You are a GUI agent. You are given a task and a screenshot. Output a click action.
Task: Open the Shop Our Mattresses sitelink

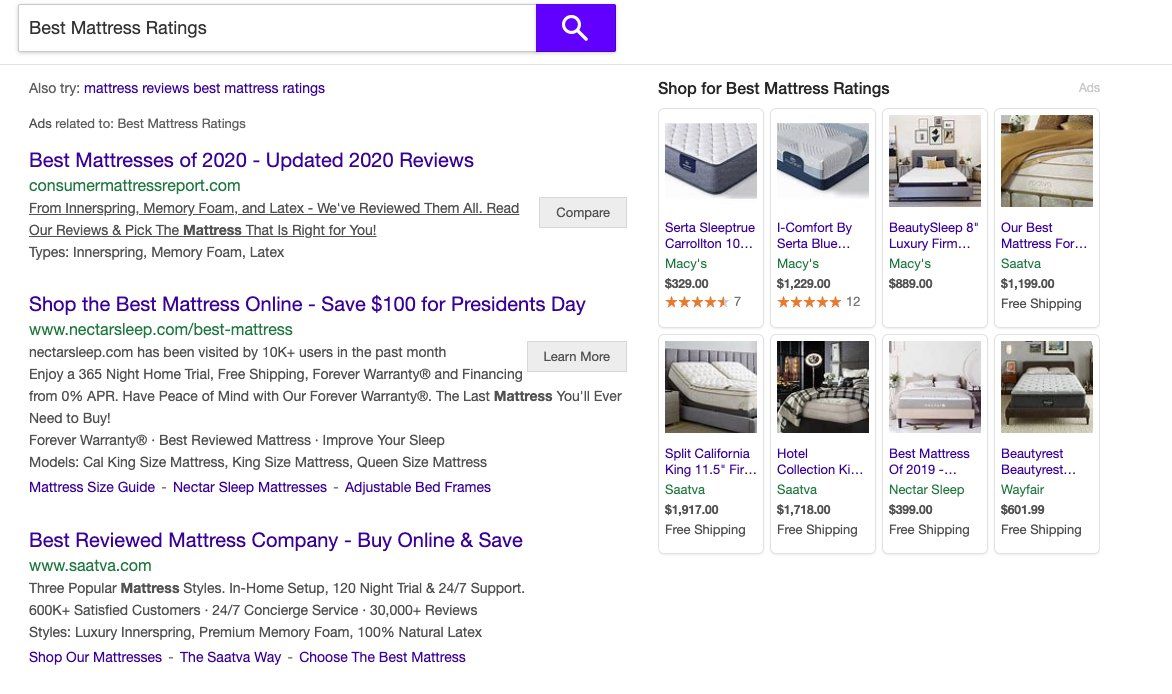pyautogui.click(x=95, y=657)
